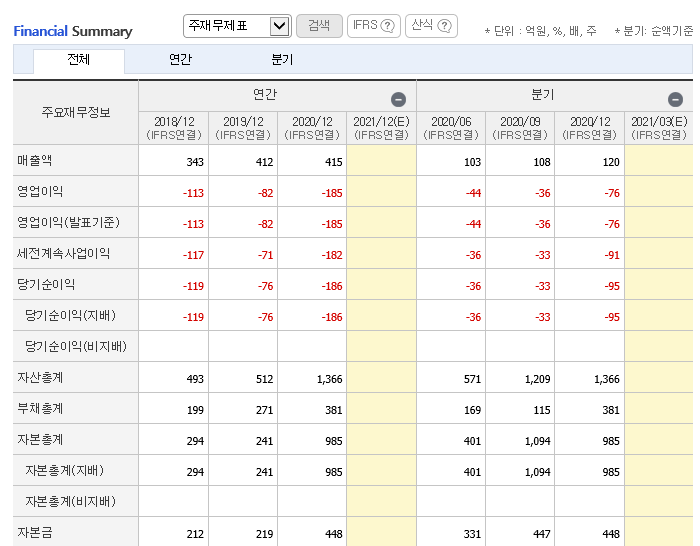This screenshot has width=700, height=546.
Task: Select 매출액 value 343 for 2018/12
Action: click(195, 162)
